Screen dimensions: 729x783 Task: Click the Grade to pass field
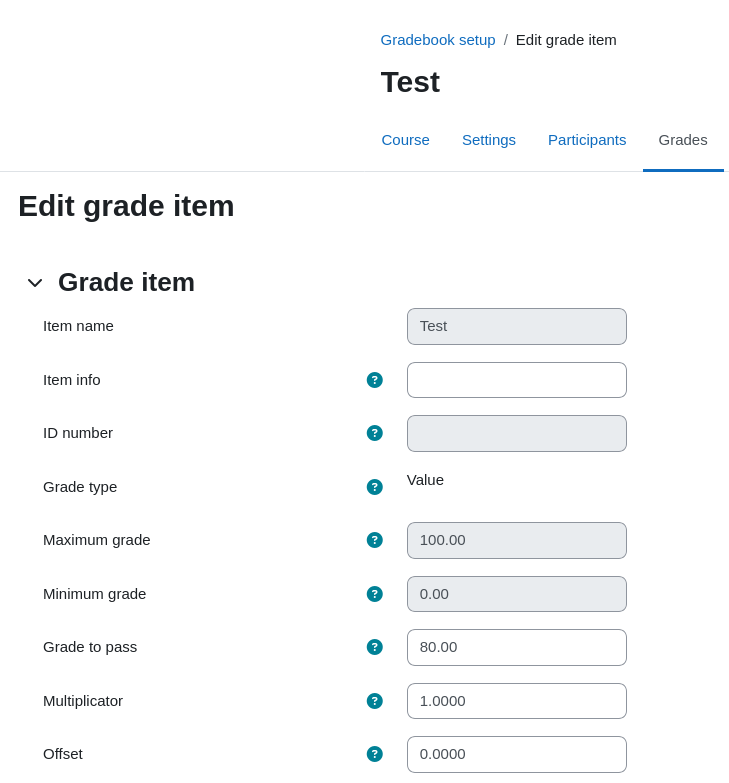517,647
